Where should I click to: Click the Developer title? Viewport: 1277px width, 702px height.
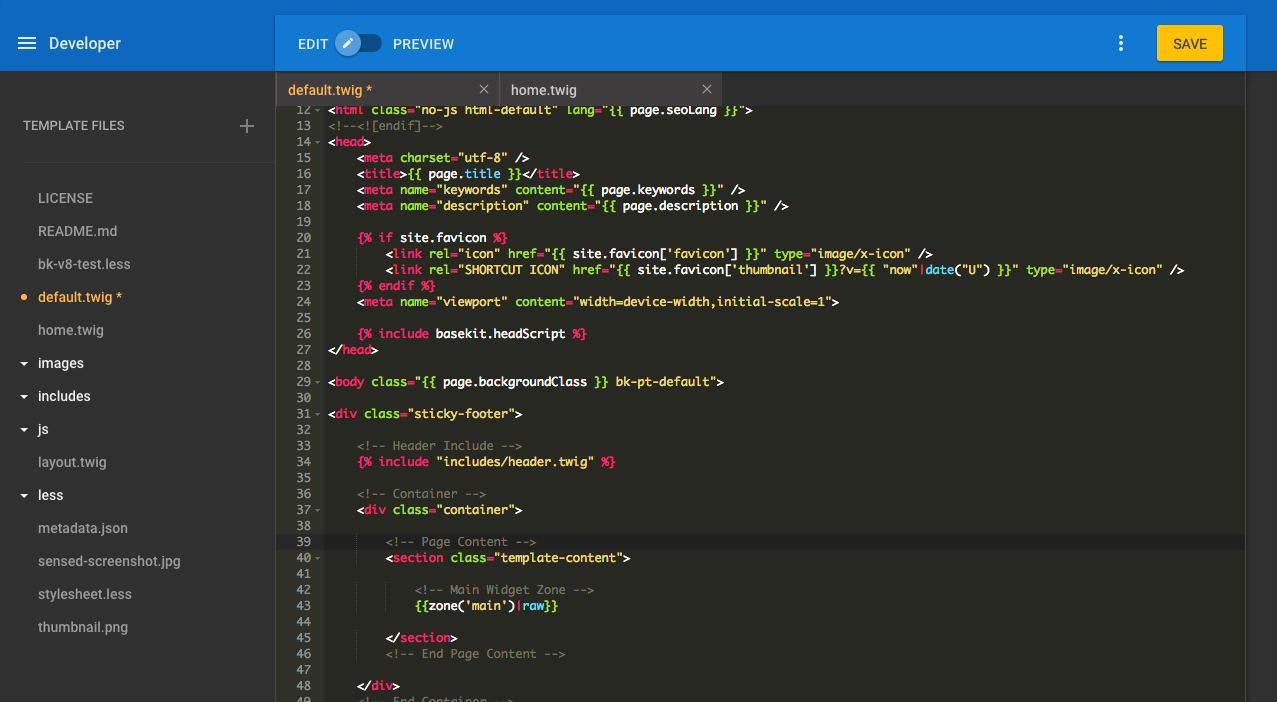(x=85, y=43)
